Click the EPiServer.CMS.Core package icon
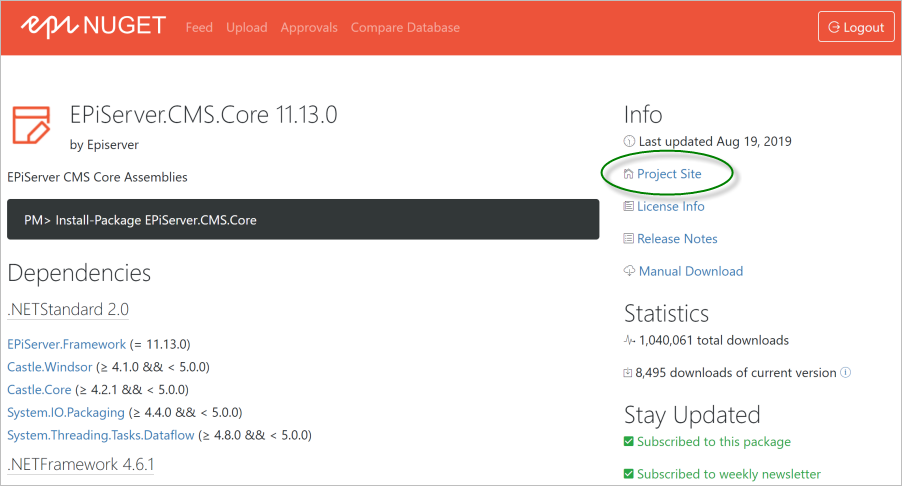Image resolution: width=902 pixels, height=486 pixels. pos(31,123)
